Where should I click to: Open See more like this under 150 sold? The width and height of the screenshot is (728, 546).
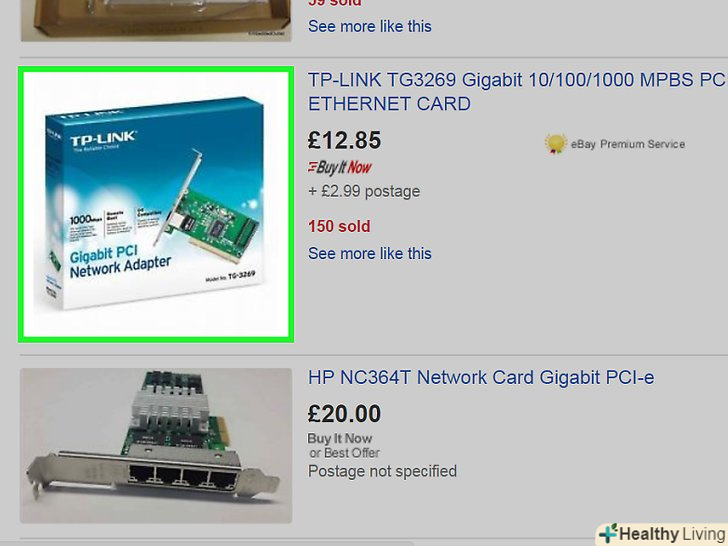click(x=370, y=254)
